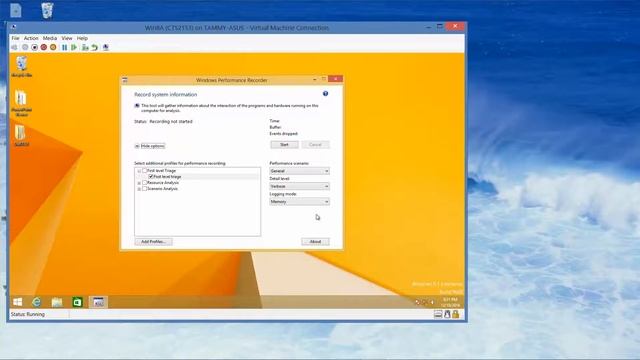This screenshot has height=360, width=640.
Task: Click the lock icon in VM status bar
Action: tap(456, 314)
